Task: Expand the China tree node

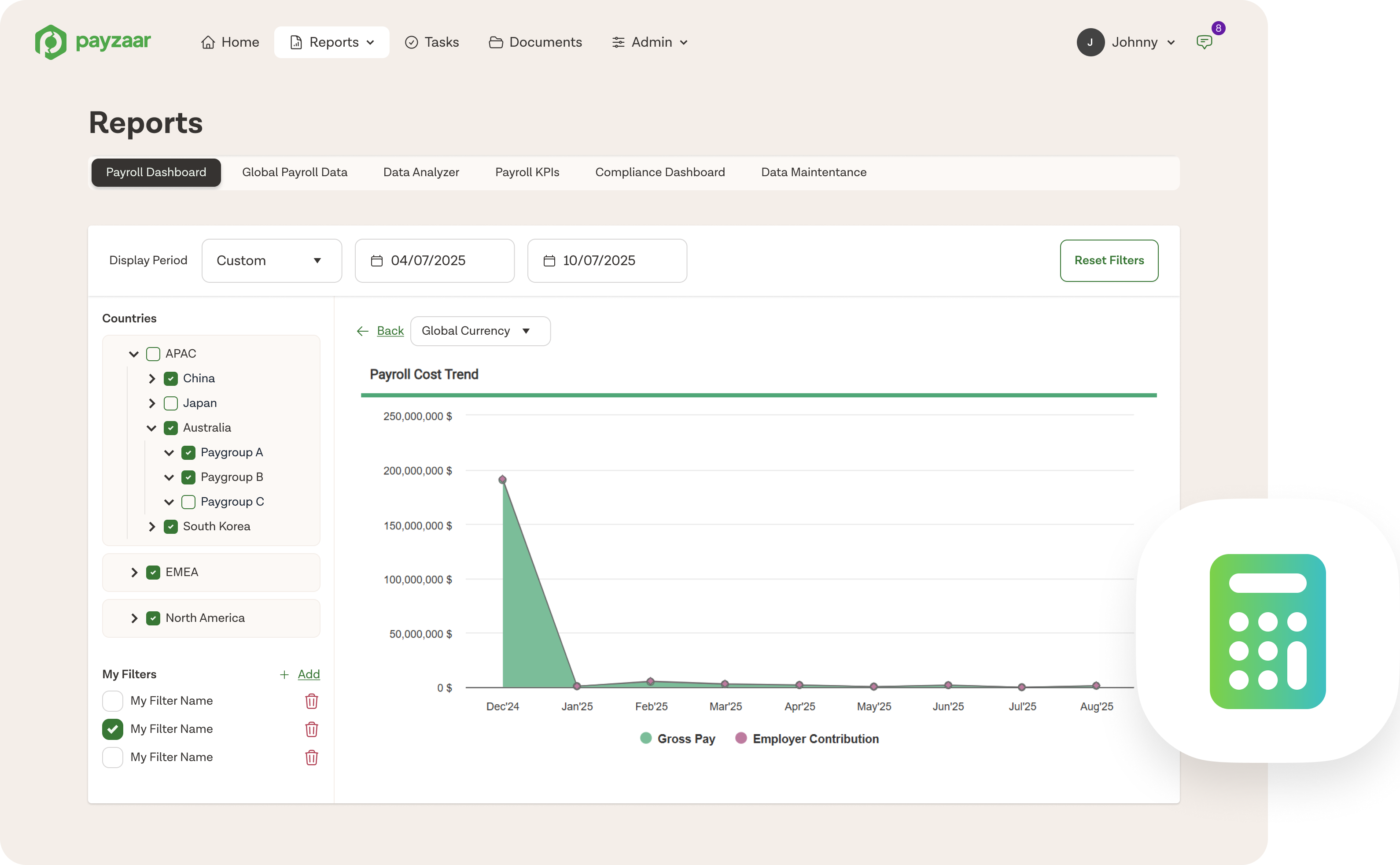Action: pos(151,378)
